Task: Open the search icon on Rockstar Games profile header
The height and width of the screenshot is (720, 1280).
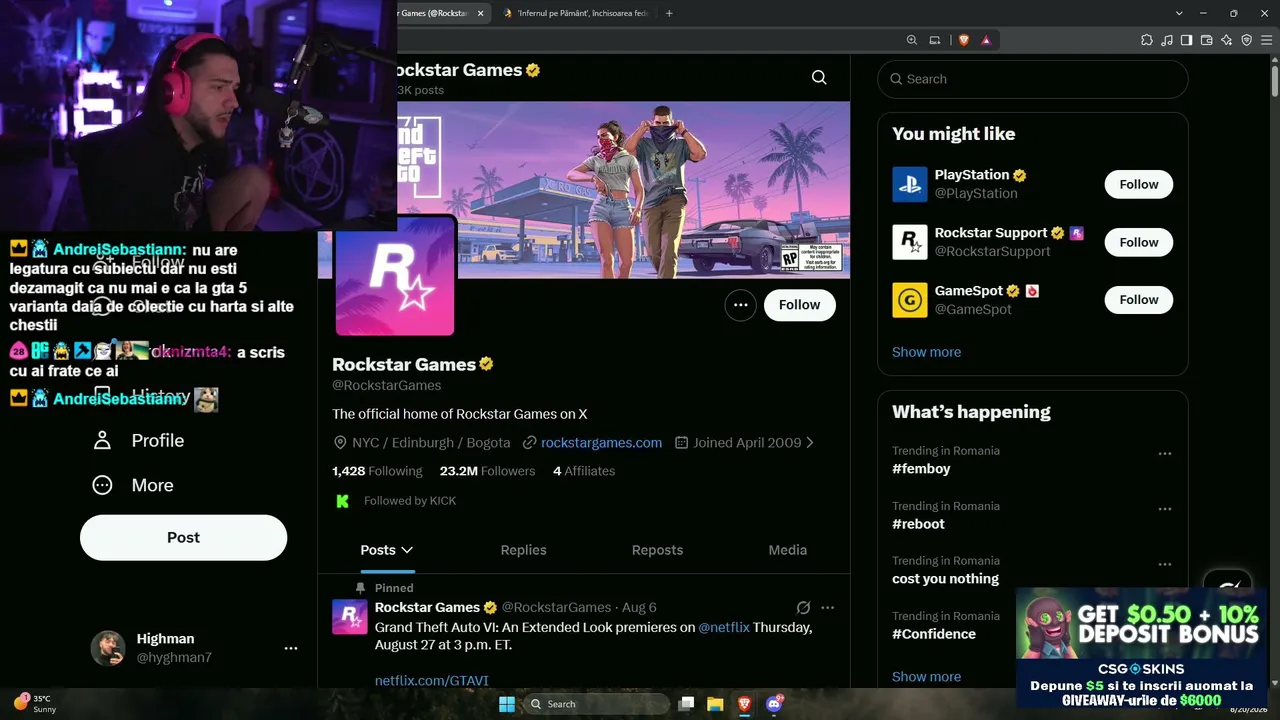Action: pyautogui.click(x=819, y=78)
